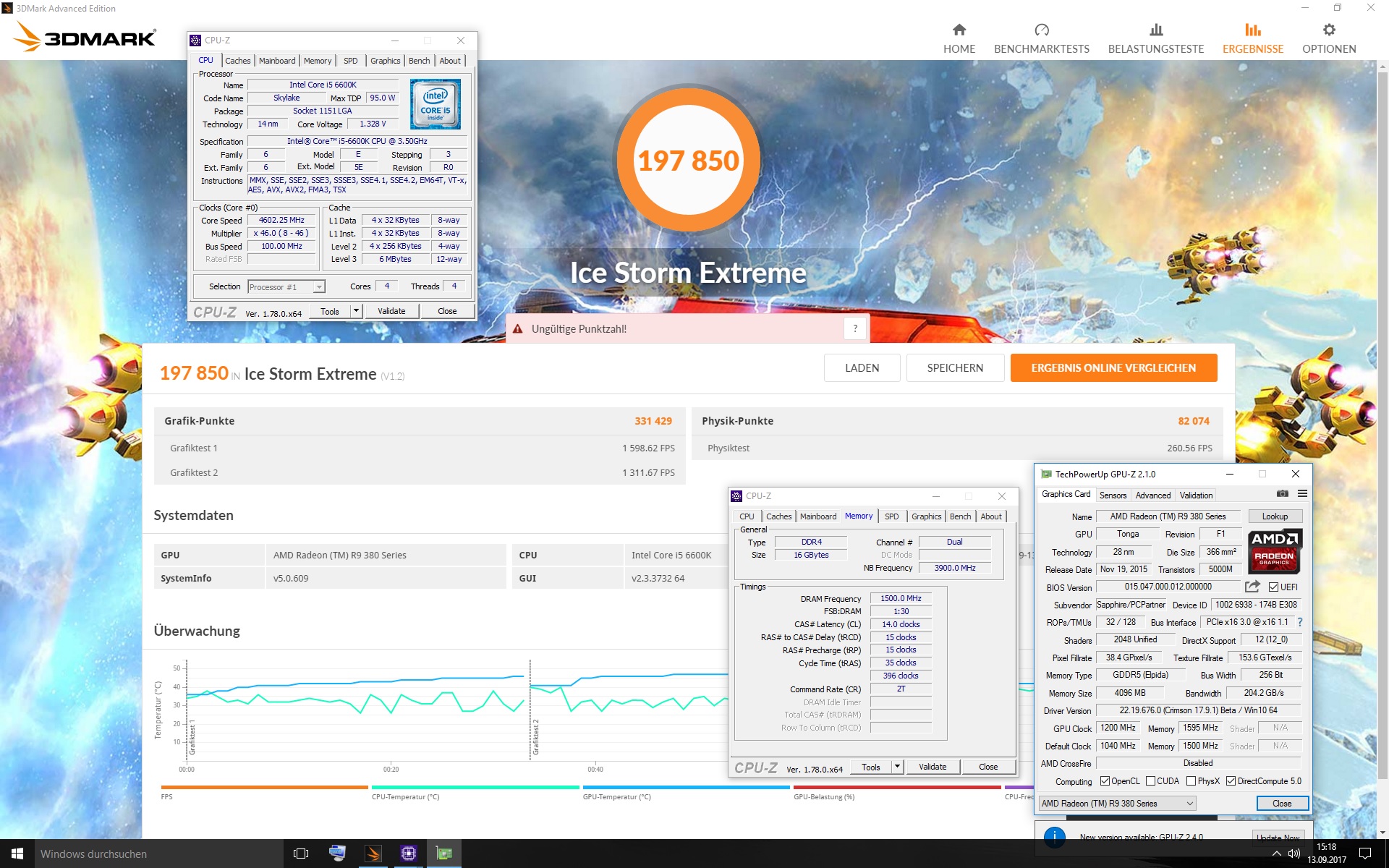Toggle the DirectCompute 5.0 checkbox in GPU-Z
This screenshot has height=868, width=1389.
click(1231, 781)
